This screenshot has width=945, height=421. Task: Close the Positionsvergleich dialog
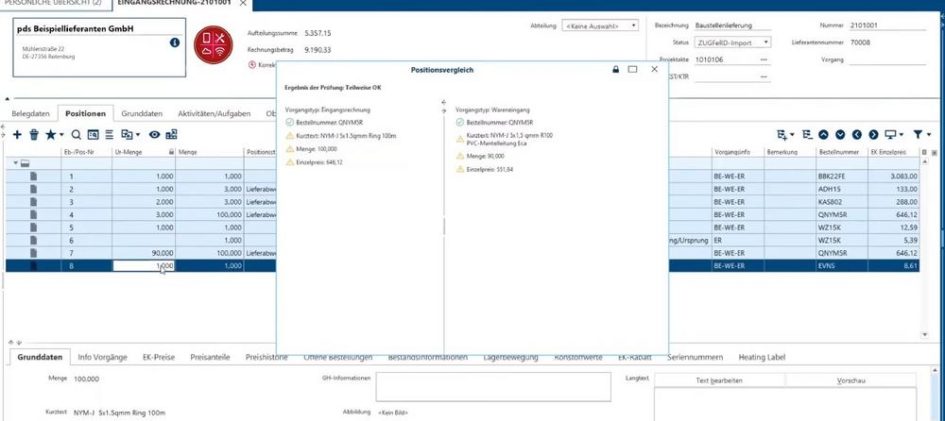tap(655, 70)
